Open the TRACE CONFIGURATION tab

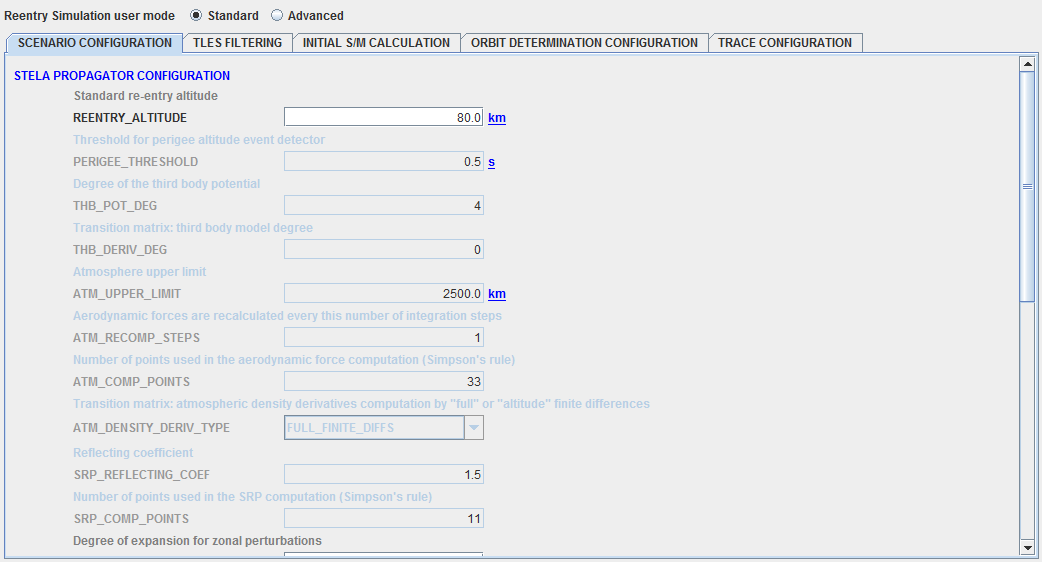(x=785, y=43)
